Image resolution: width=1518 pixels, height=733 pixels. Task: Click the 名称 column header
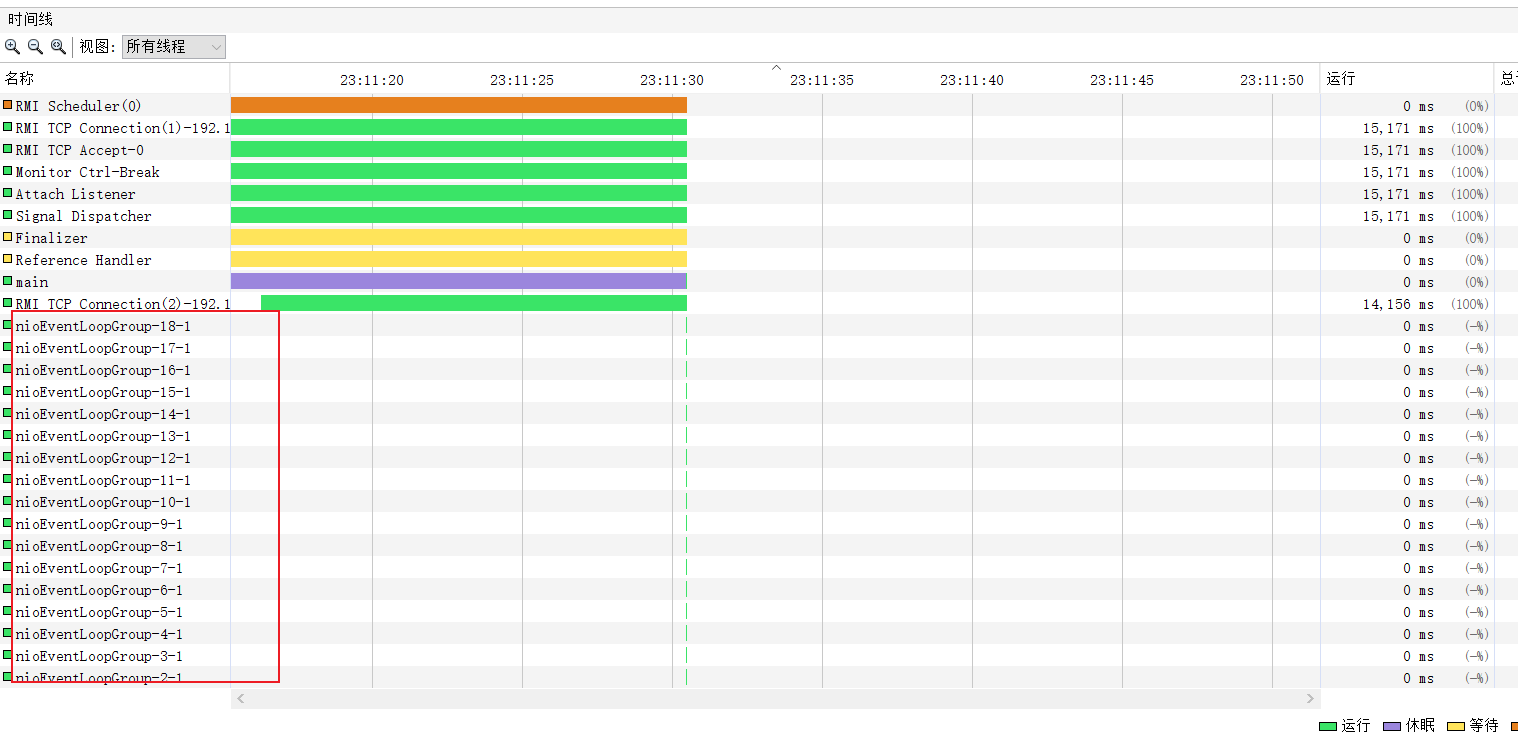click(20, 79)
